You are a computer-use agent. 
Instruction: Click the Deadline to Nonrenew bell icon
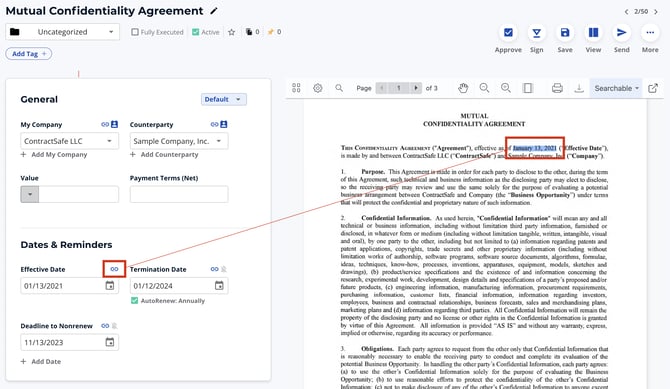[x=115, y=326]
